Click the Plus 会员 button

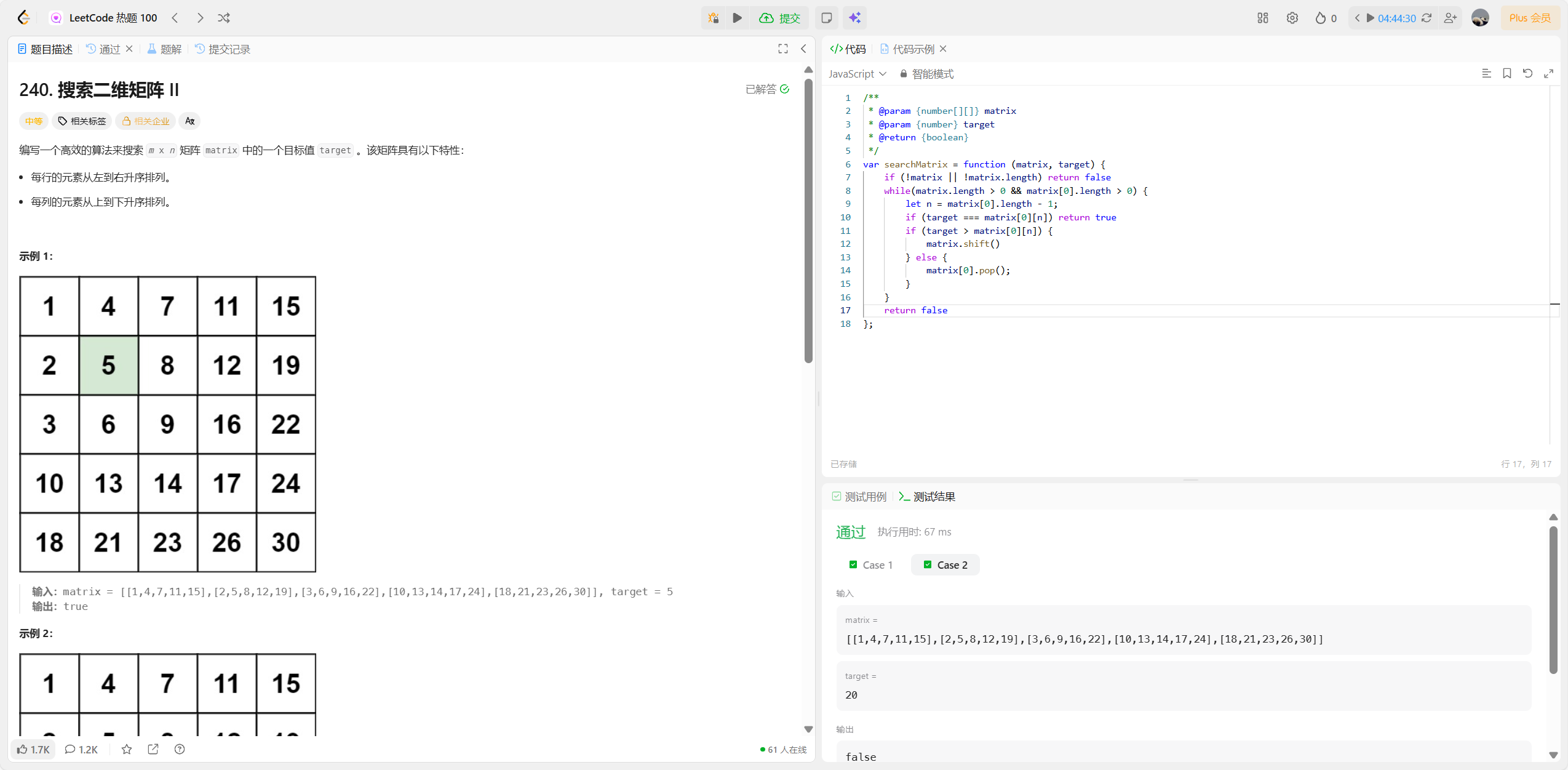click(x=1530, y=18)
